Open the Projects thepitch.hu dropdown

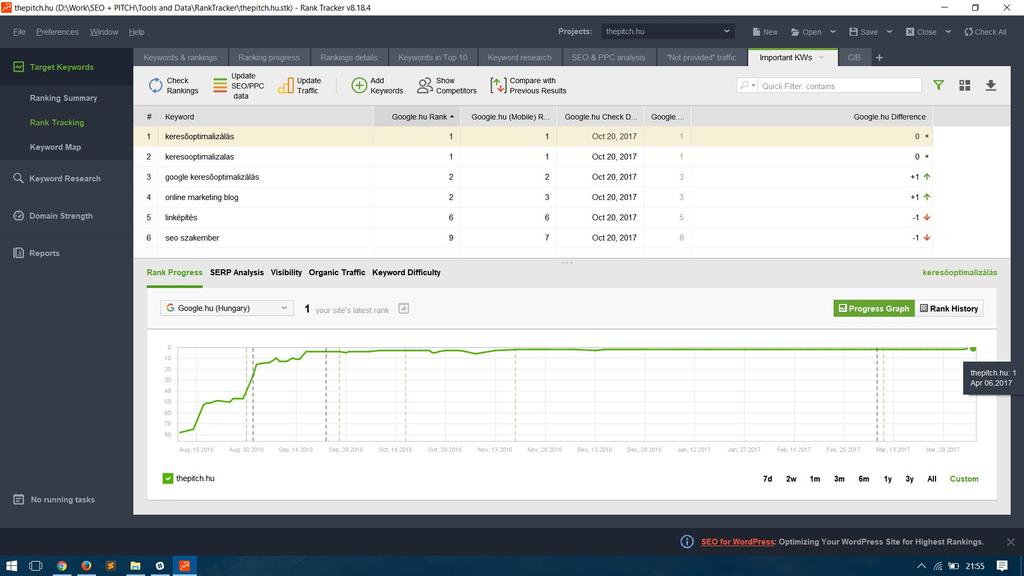667,31
